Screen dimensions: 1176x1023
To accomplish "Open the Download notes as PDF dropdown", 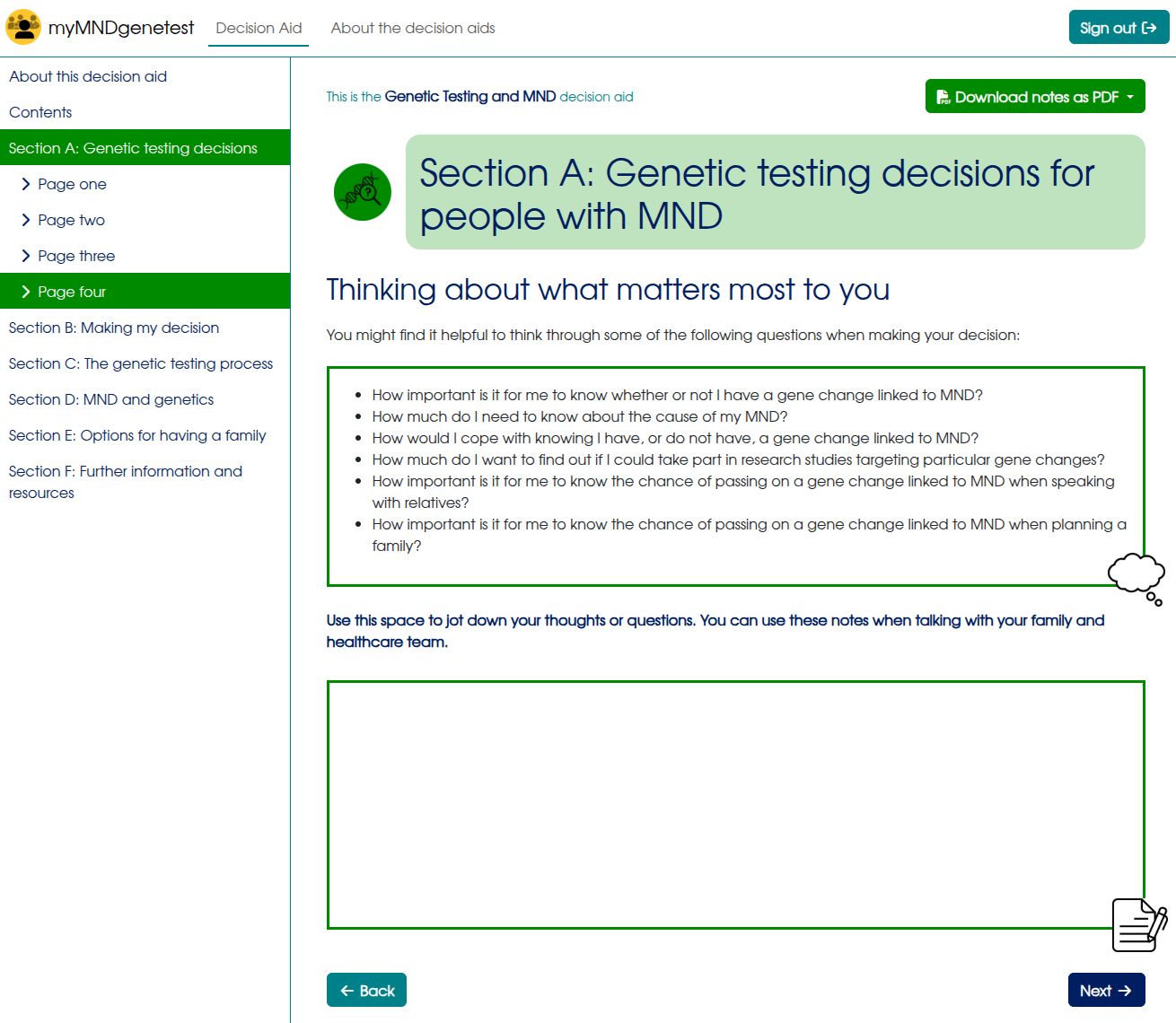I will [x=1035, y=97].
